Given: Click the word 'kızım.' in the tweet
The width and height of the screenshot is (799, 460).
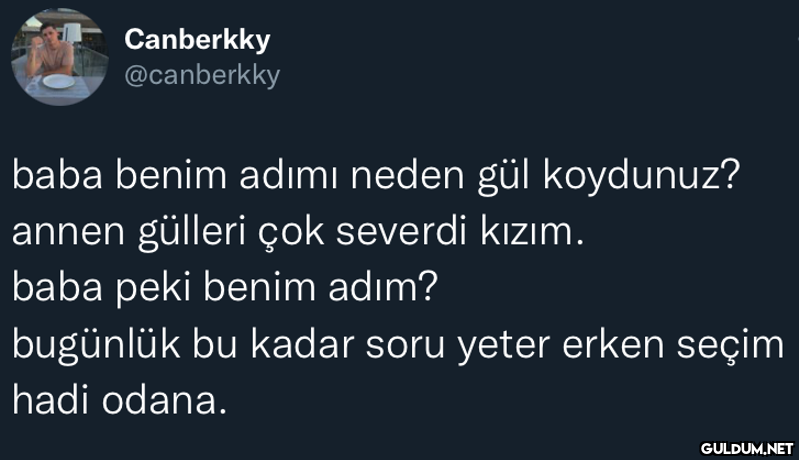Looking at the screenshot, I should tap(531, 232).
